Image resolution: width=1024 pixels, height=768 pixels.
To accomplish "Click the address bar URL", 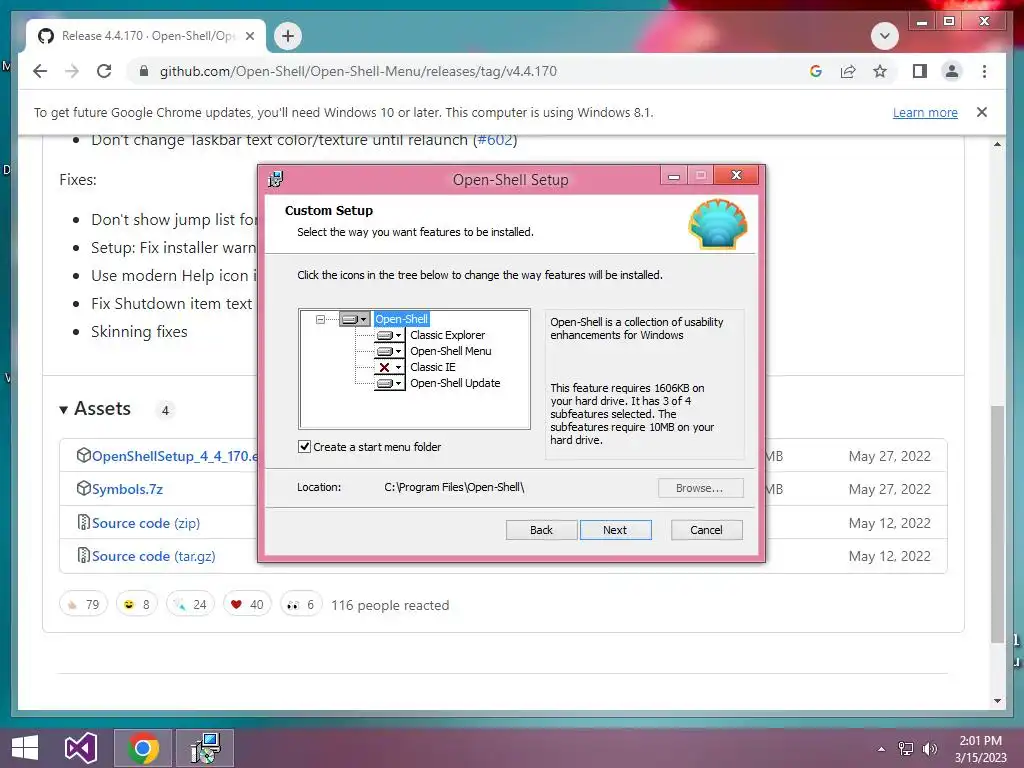I will [x=358, y=71].
